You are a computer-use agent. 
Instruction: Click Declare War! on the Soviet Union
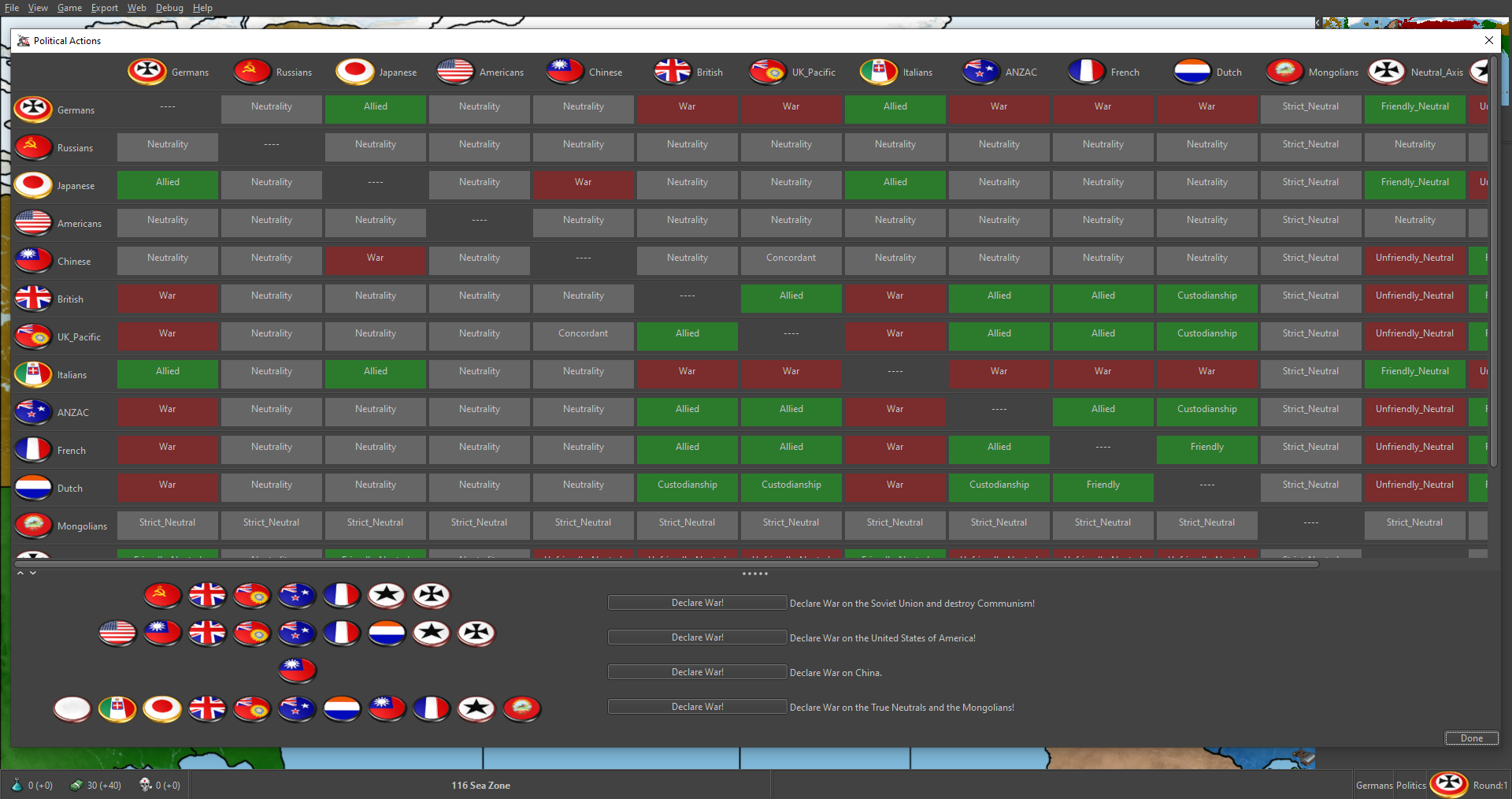tap(697, 603)
